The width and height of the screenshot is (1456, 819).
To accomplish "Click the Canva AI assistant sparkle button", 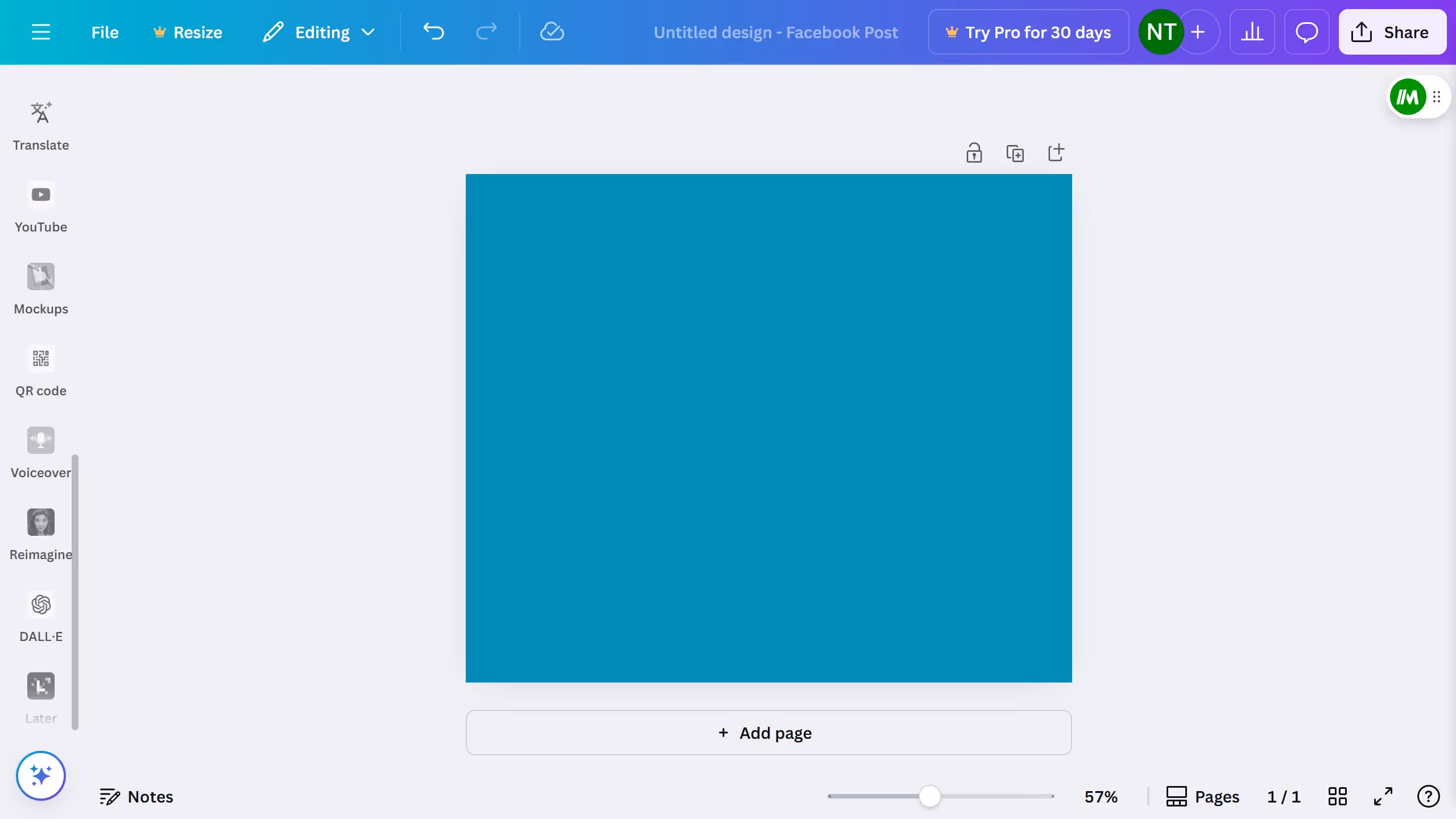I will (x=41, y=776).
